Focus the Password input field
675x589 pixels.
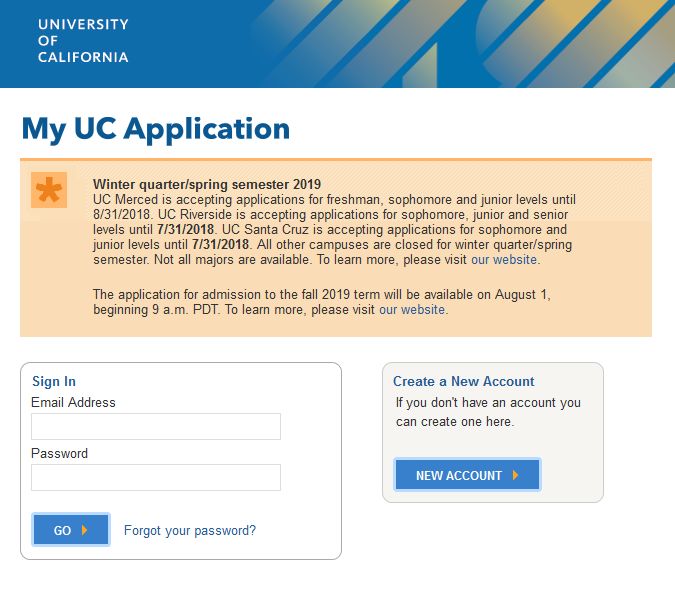point(156,477)
